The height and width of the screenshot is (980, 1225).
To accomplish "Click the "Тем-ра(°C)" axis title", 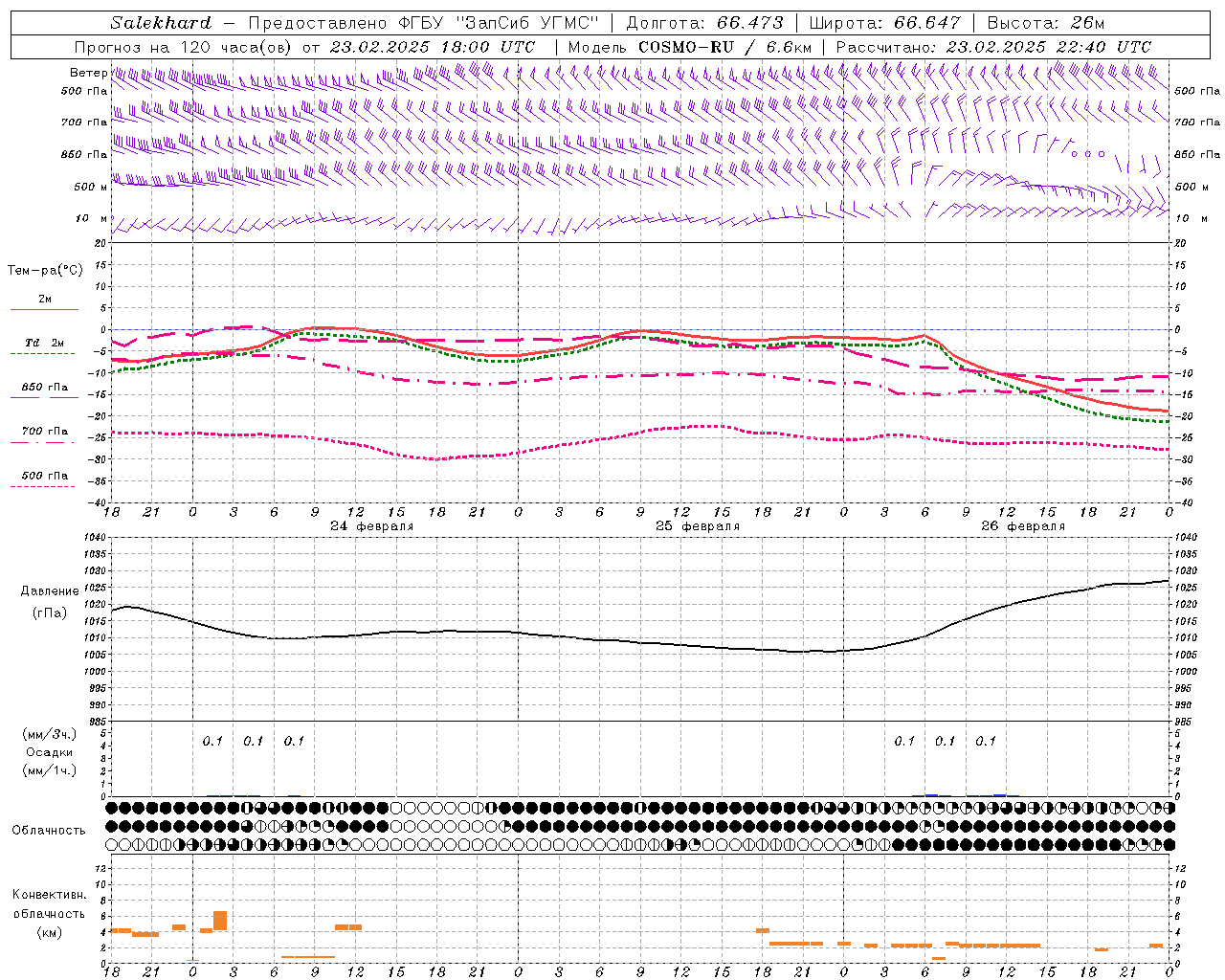I will click(x=45, y=271).
